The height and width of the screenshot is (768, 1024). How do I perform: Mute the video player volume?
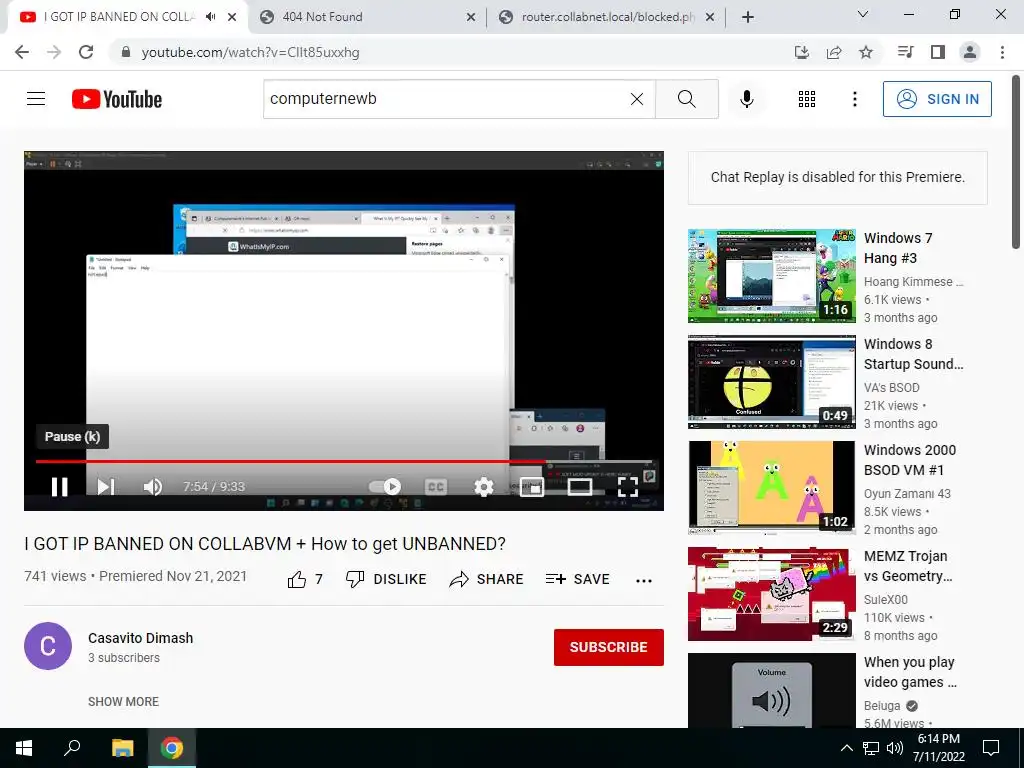coord(153,487)
